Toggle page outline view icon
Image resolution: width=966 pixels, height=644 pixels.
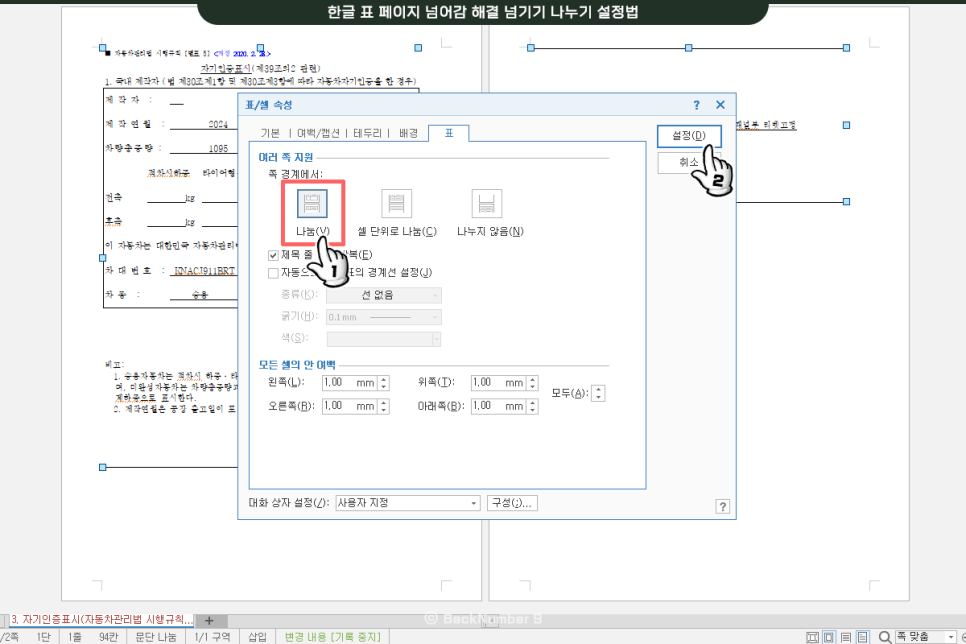(829, 637)
